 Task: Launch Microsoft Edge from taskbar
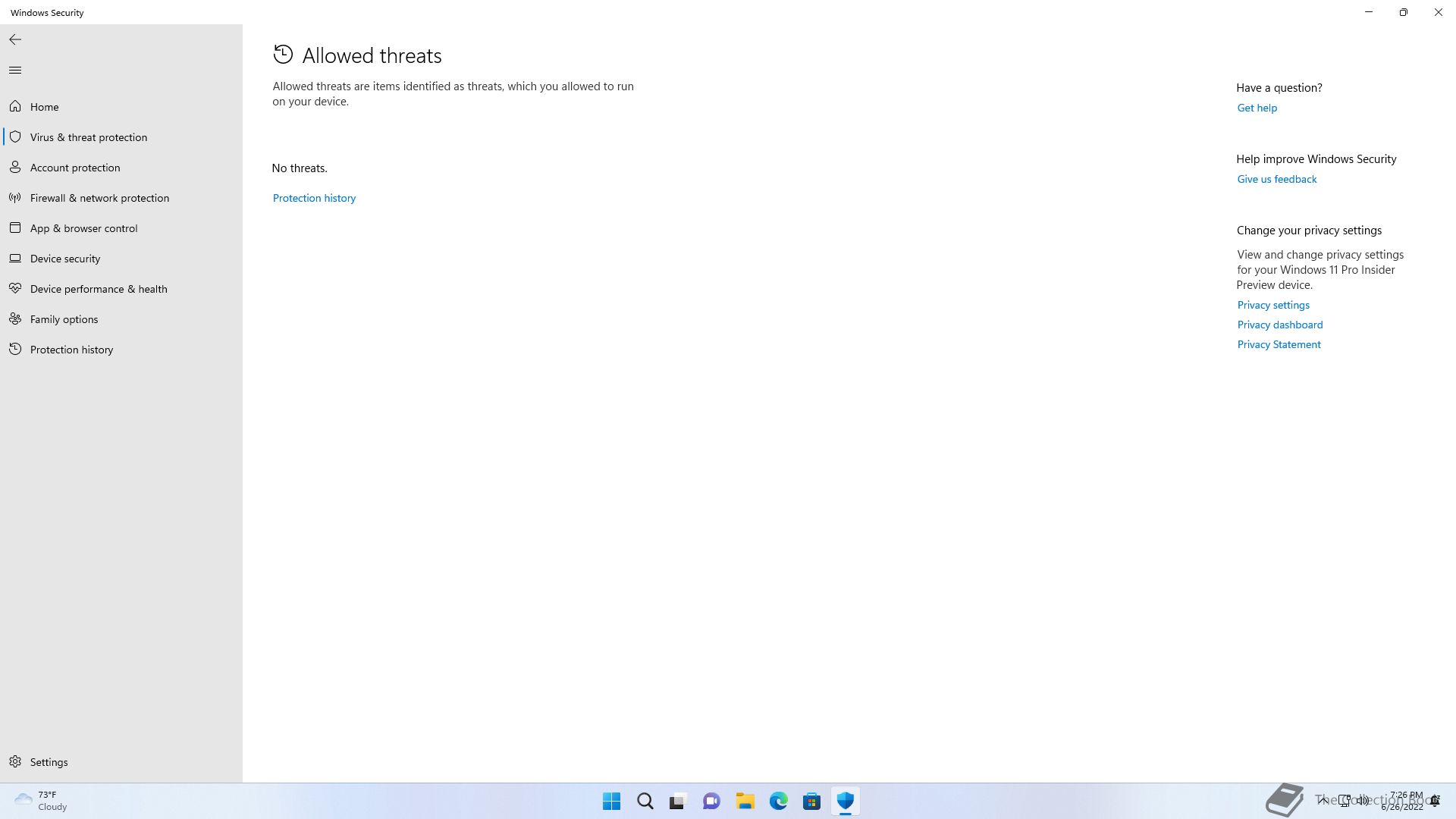tap(778, 801)
